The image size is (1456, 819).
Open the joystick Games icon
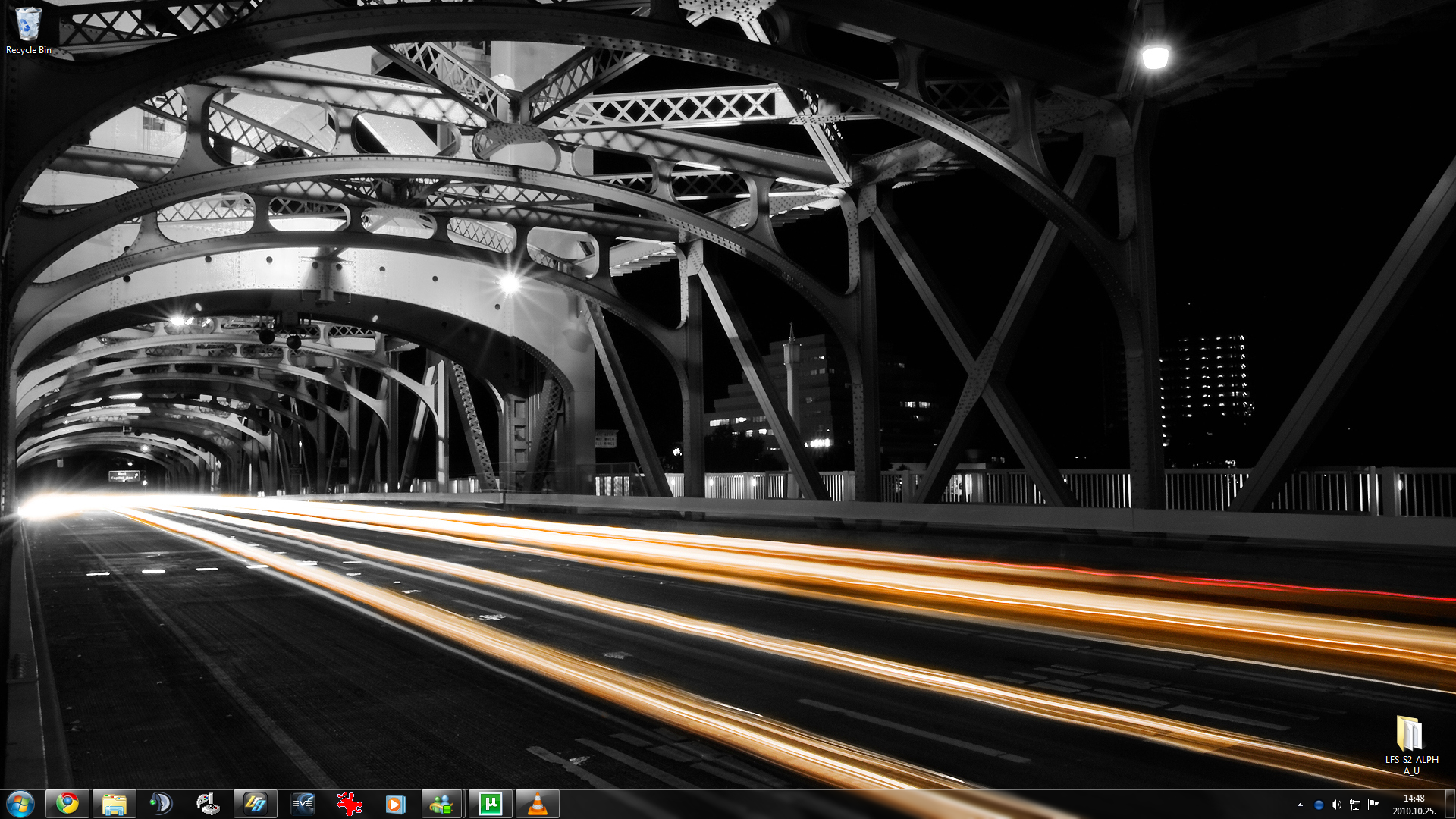(208, 803)
